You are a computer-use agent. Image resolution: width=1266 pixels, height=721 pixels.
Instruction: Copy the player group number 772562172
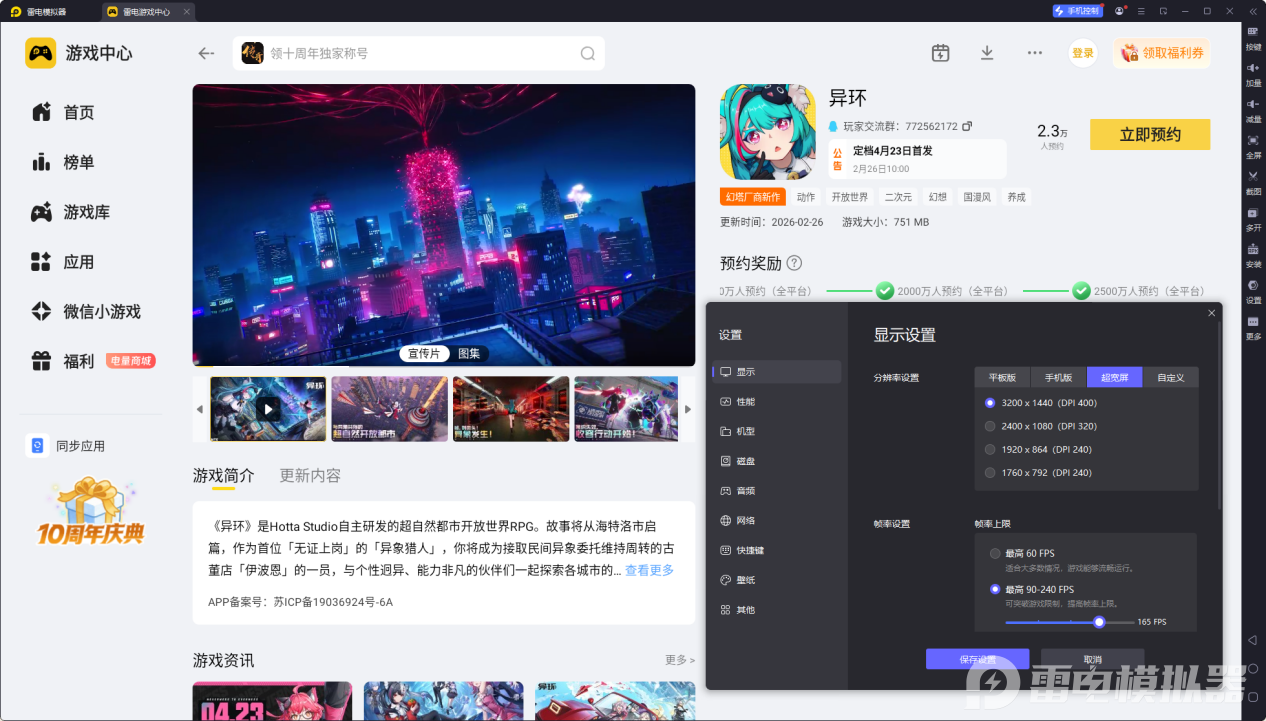tap(967, 127)
